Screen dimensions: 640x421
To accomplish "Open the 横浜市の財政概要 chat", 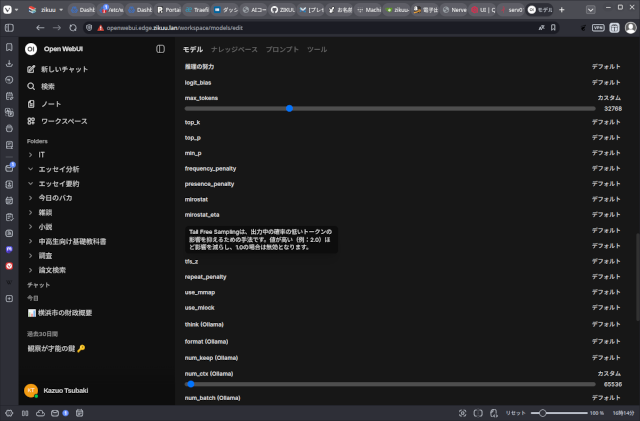I will pos(66,313).
